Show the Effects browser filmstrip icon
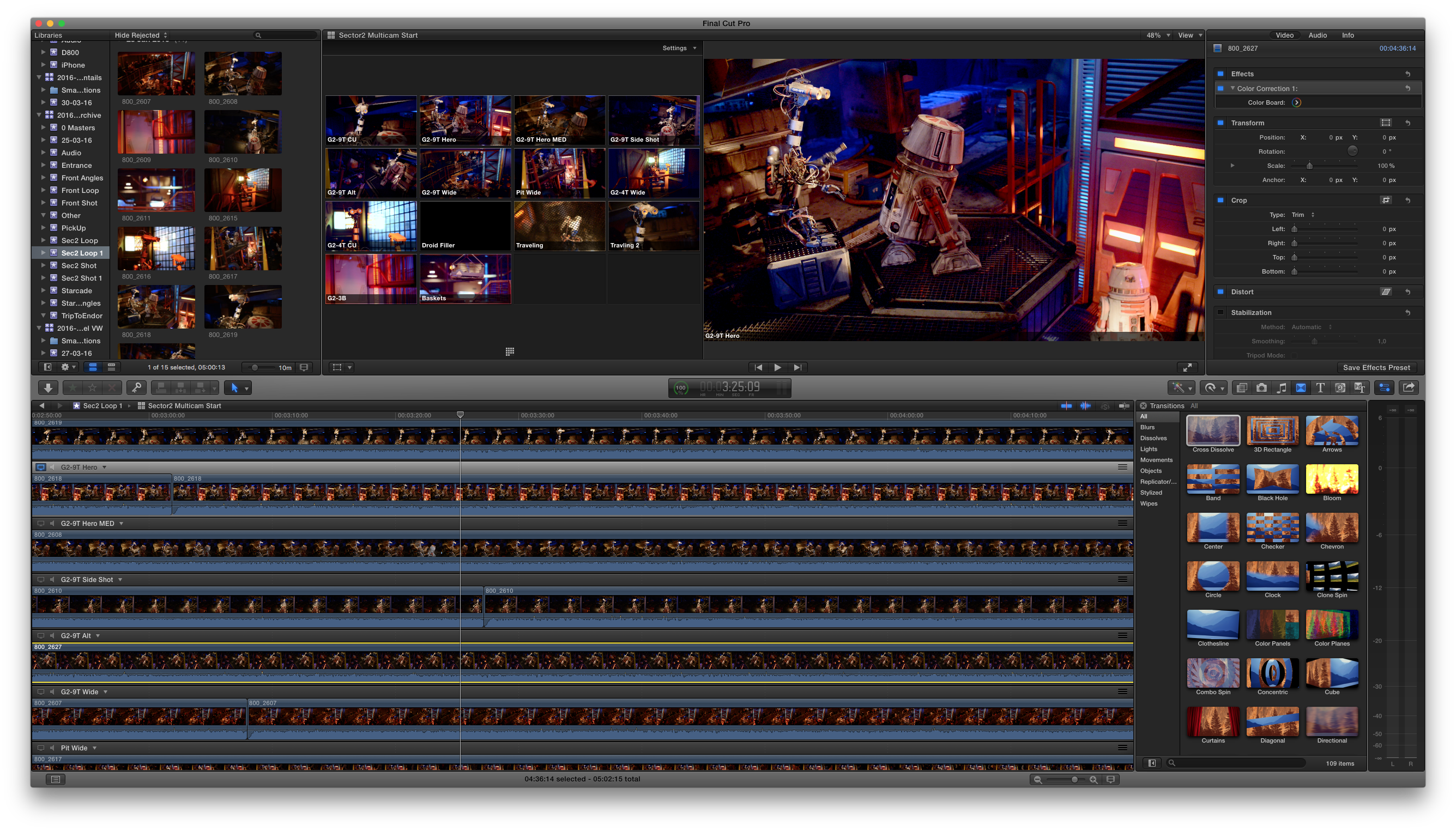The width and height of the screenshot is (1456, 831). point(1241,388)
